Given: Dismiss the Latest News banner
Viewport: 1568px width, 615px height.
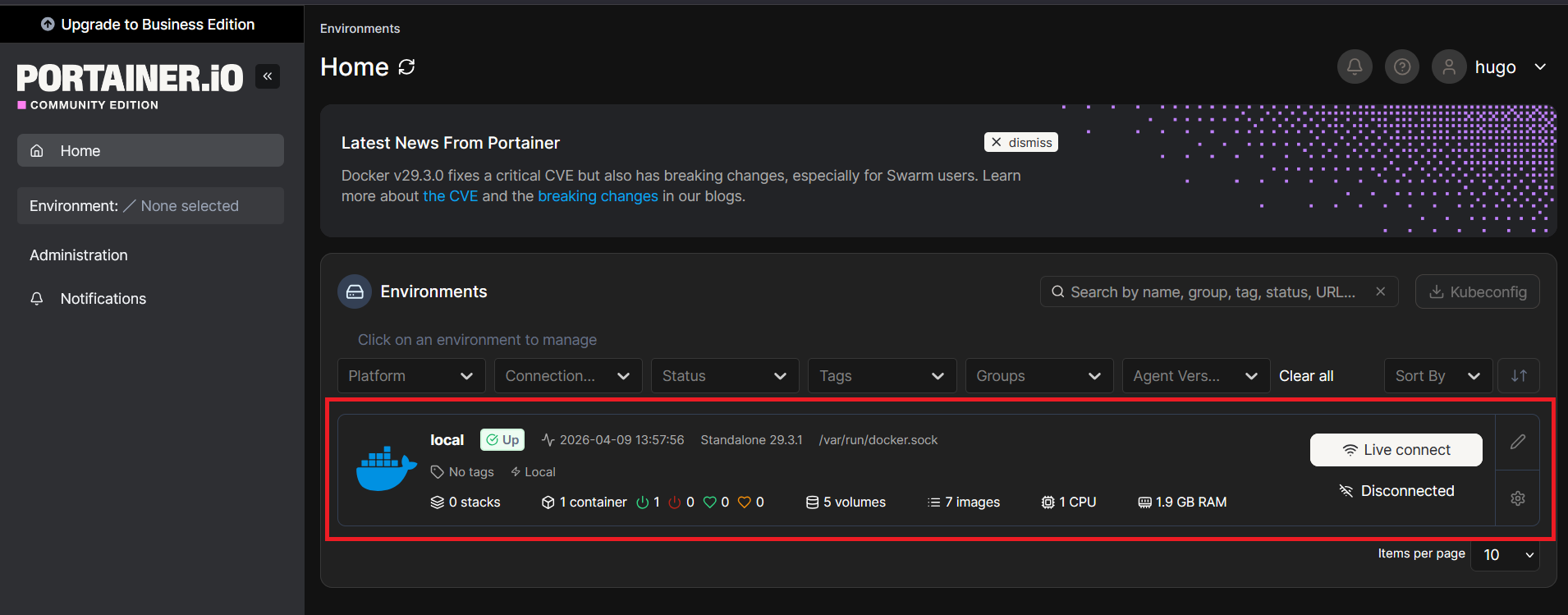Looking at the screenshot, I should tap(1021, 142).
